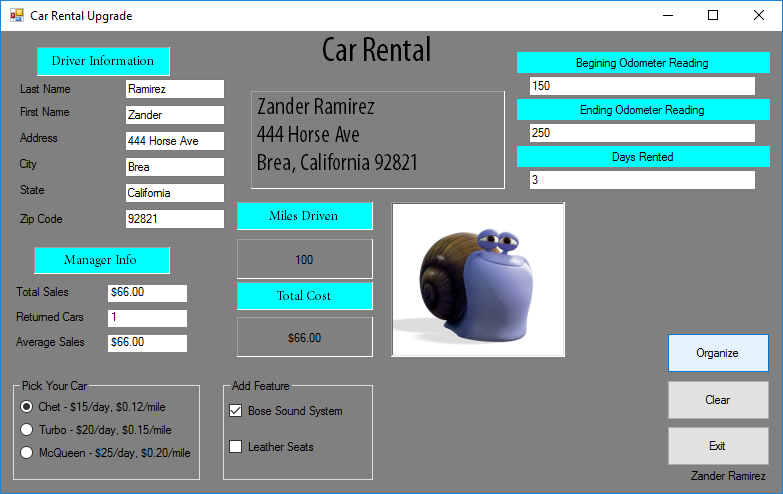Focus the Last Name field containing Ramirez

click(x=175, y=89)
